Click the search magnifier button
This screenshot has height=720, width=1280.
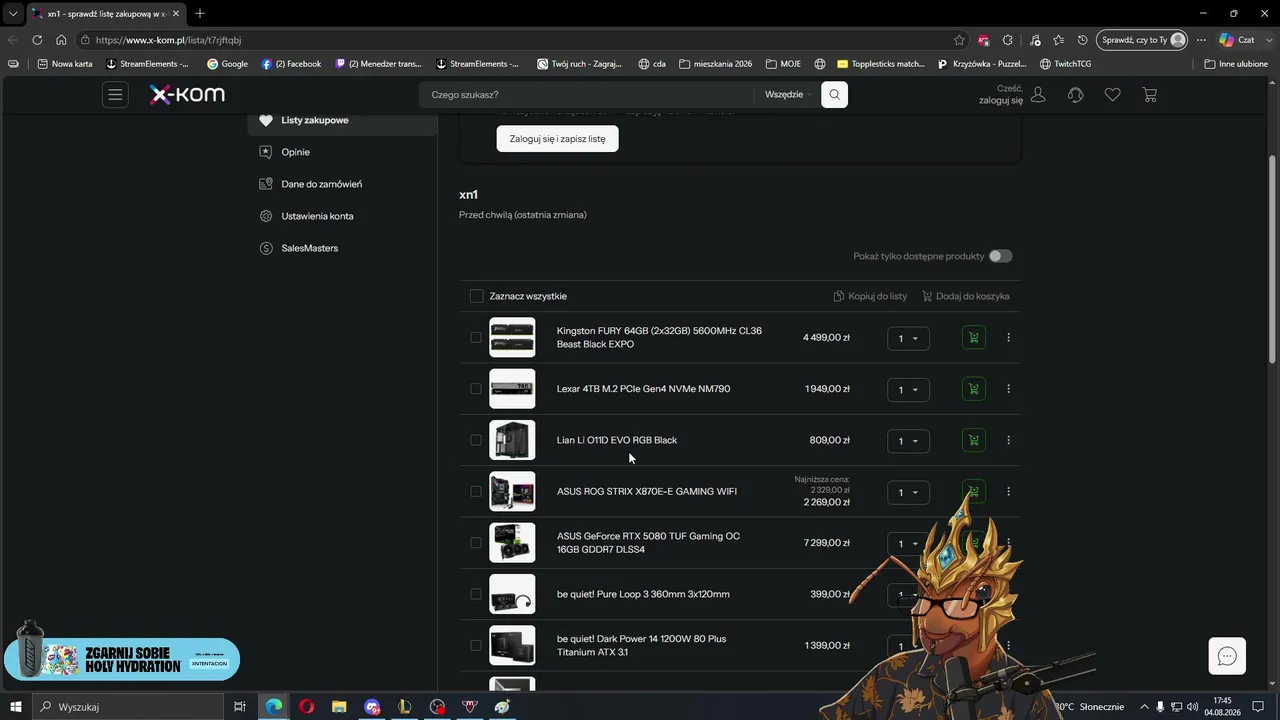pyautogui.click(x=834, y=95)
